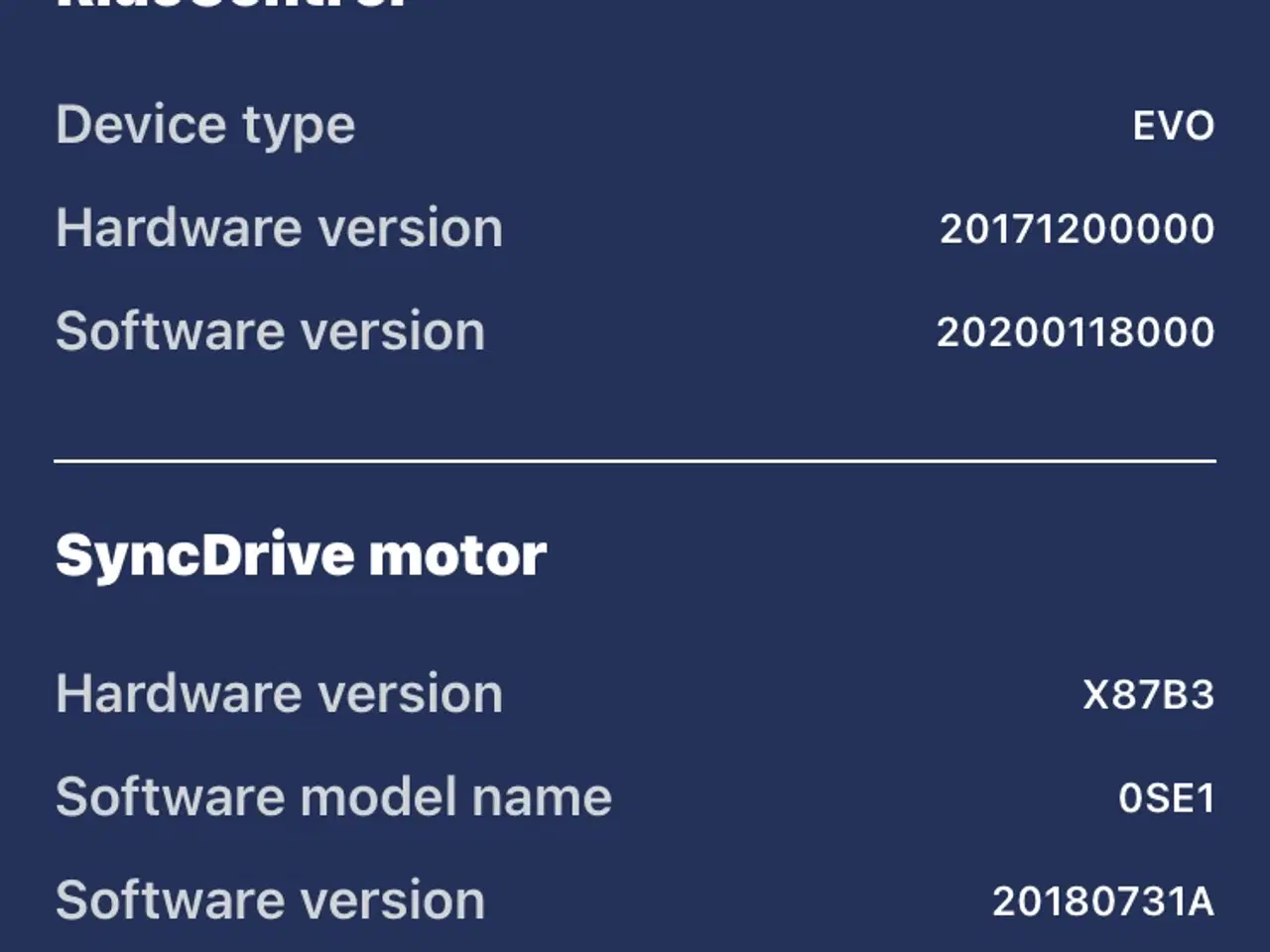Viewport: 1270px width, 952px height.
Task: Tap the word "SyncDrive" in the section heading
Action: [203, 555]
